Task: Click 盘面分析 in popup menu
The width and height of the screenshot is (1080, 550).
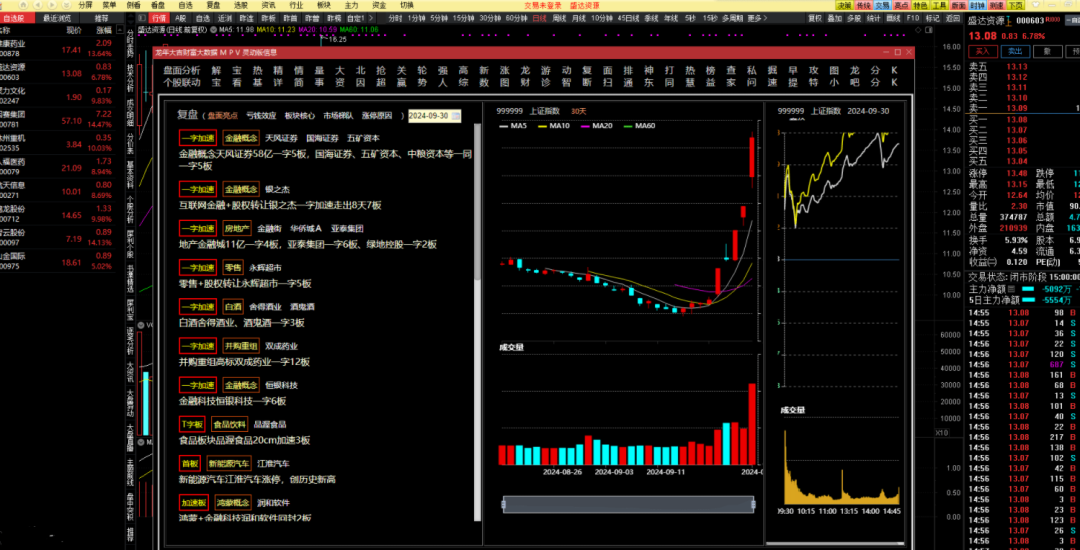Action: (x=182, y=70)
